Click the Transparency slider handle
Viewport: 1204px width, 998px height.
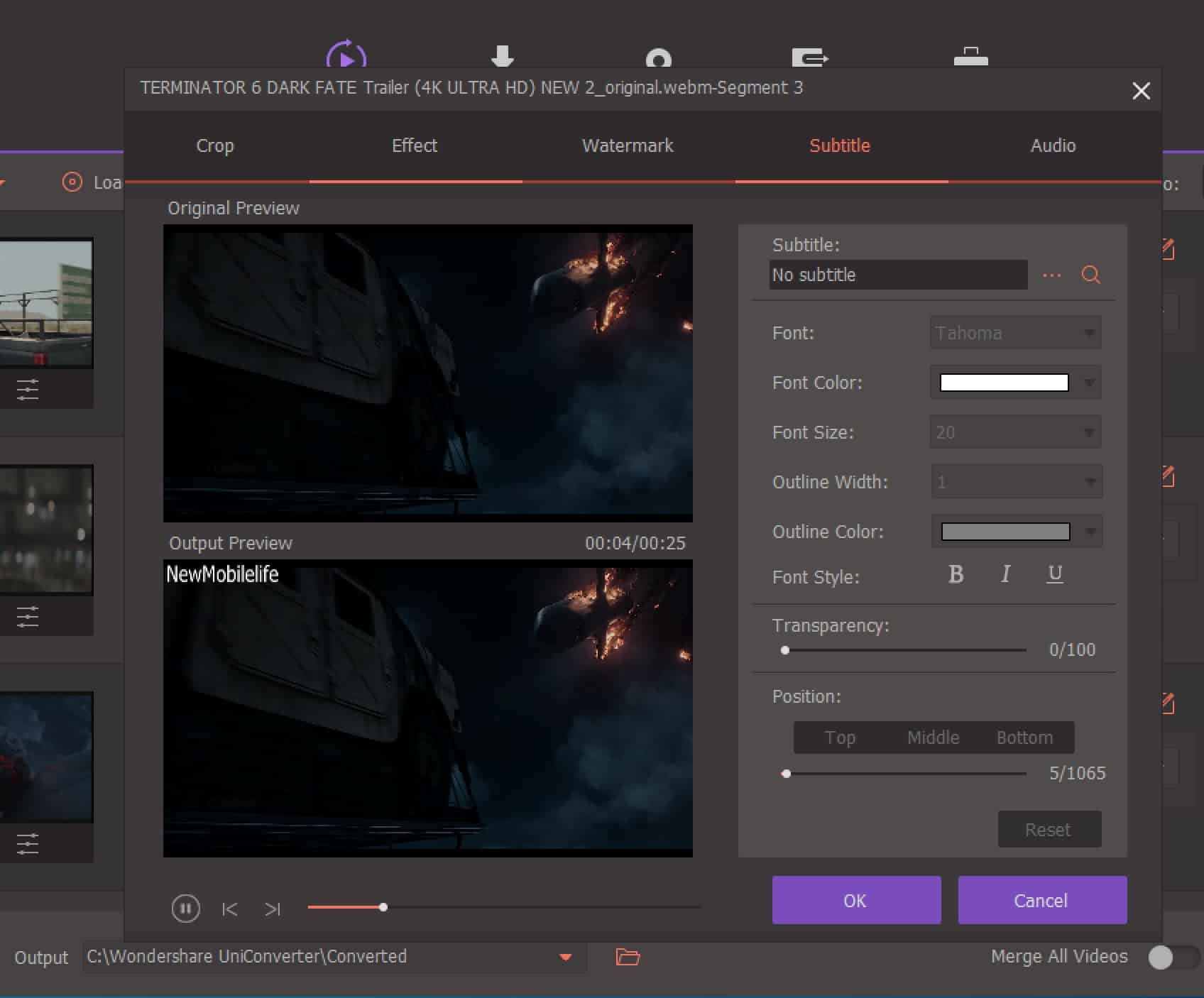[x=785, y=650]
